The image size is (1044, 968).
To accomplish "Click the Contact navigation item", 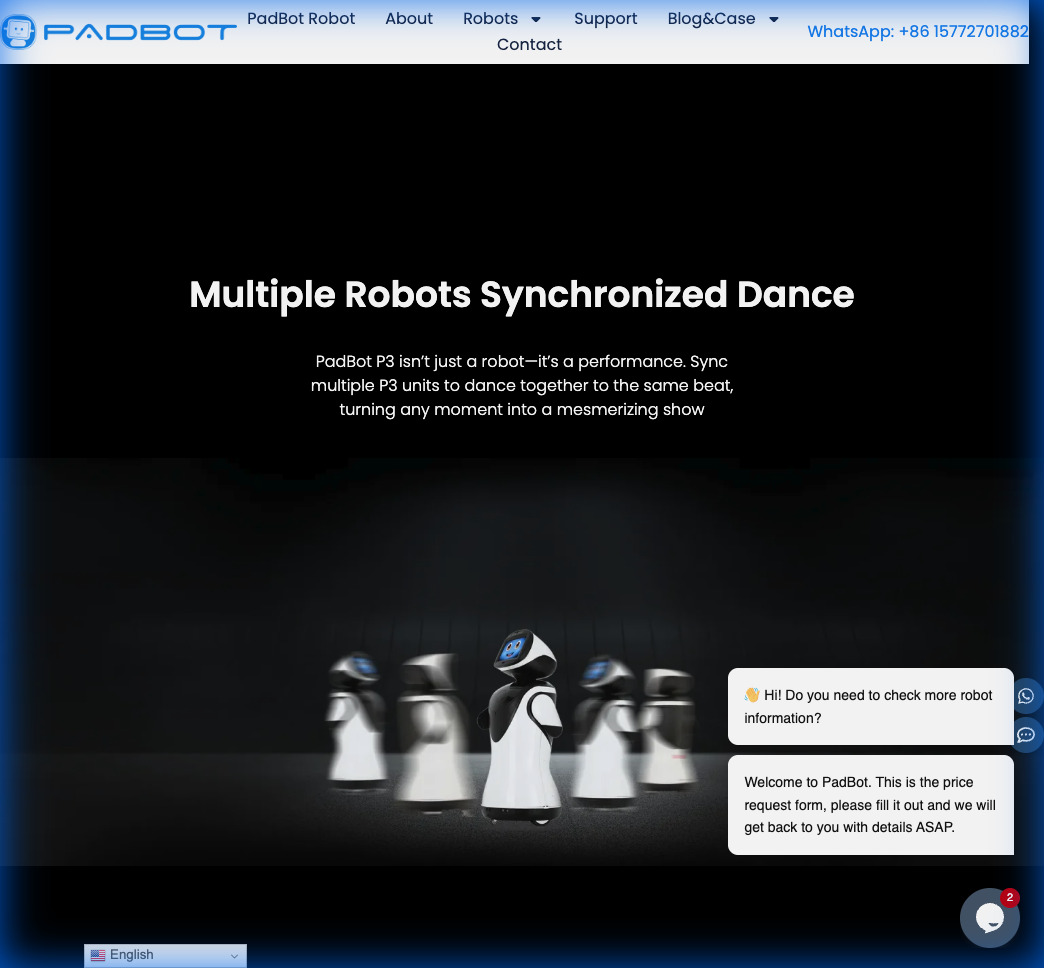I will coord(529,44).
